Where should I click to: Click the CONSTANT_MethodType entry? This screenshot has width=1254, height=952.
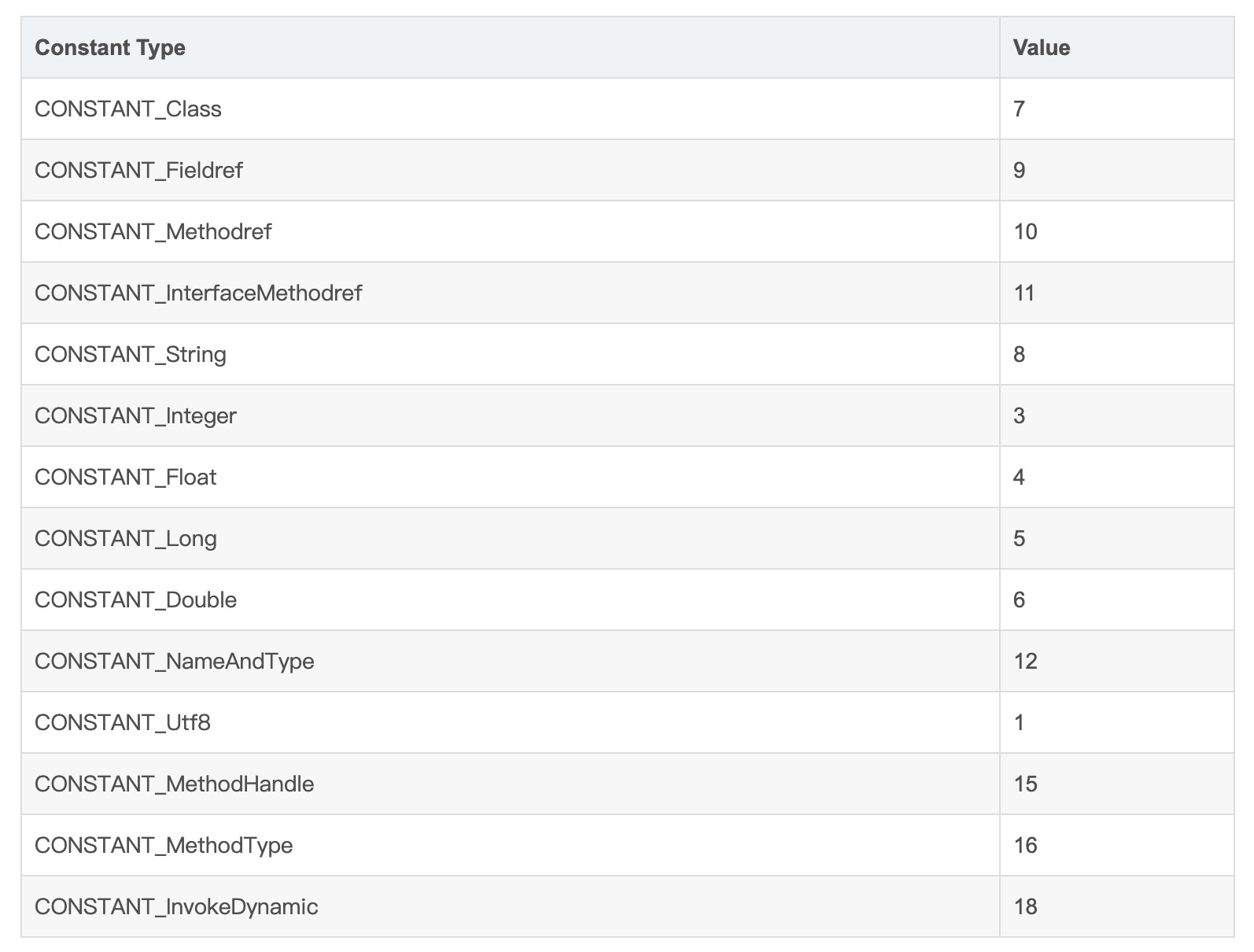[164, 845]
